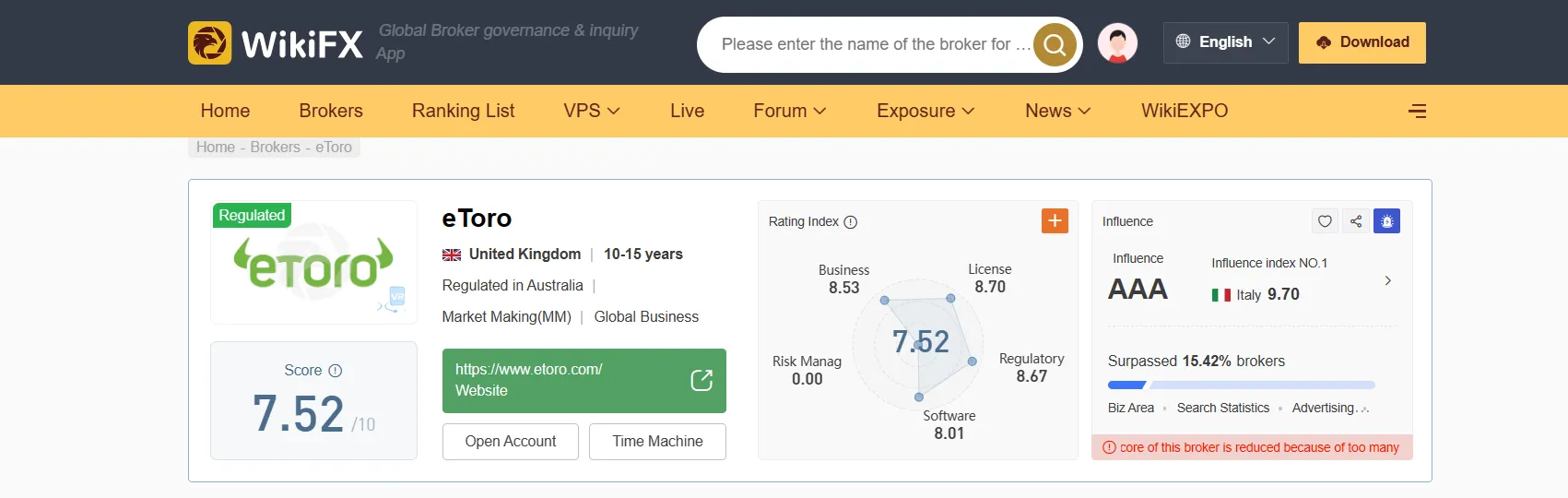Expand the News menu
The image size is (1568, 498).
pos(1058,111)
